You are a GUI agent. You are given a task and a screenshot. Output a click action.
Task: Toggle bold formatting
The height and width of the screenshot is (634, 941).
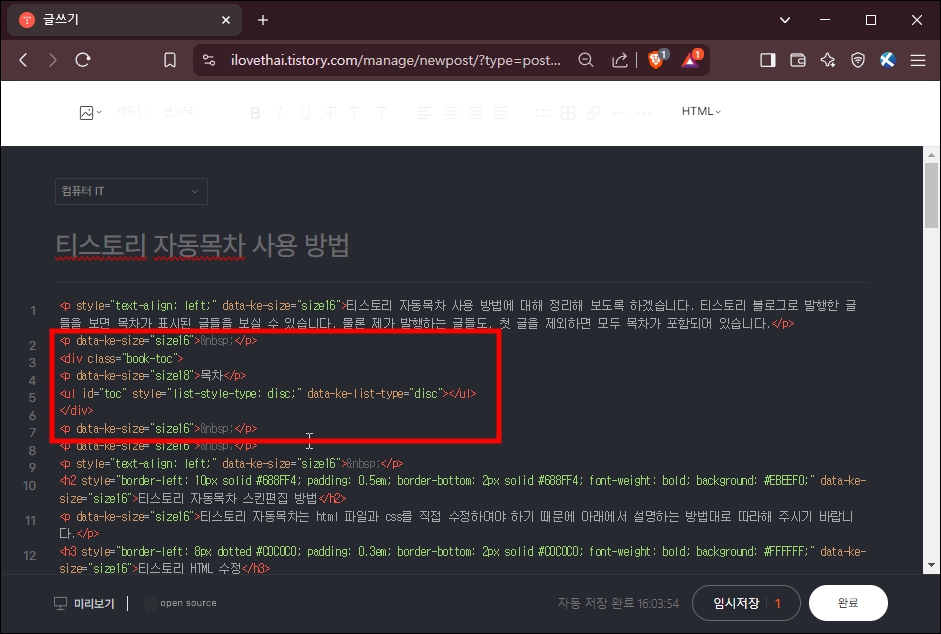pyautogui.click(x=255, y=113)
